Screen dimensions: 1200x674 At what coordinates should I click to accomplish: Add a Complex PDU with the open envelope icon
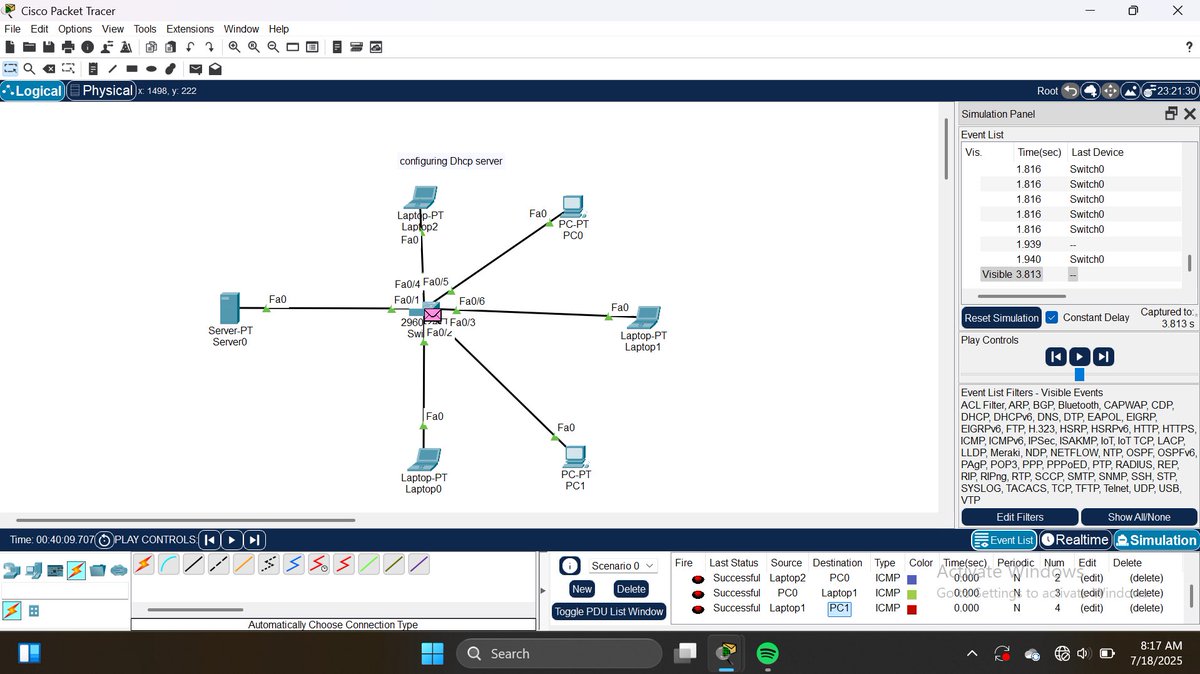[215, 69]
